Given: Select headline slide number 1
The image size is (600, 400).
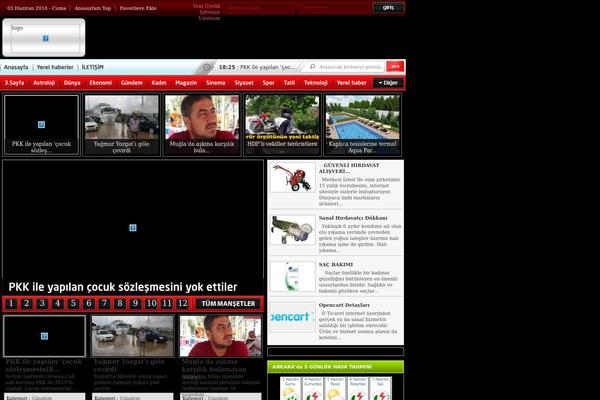Looking at the screenshot, I should tap(11, 304).
